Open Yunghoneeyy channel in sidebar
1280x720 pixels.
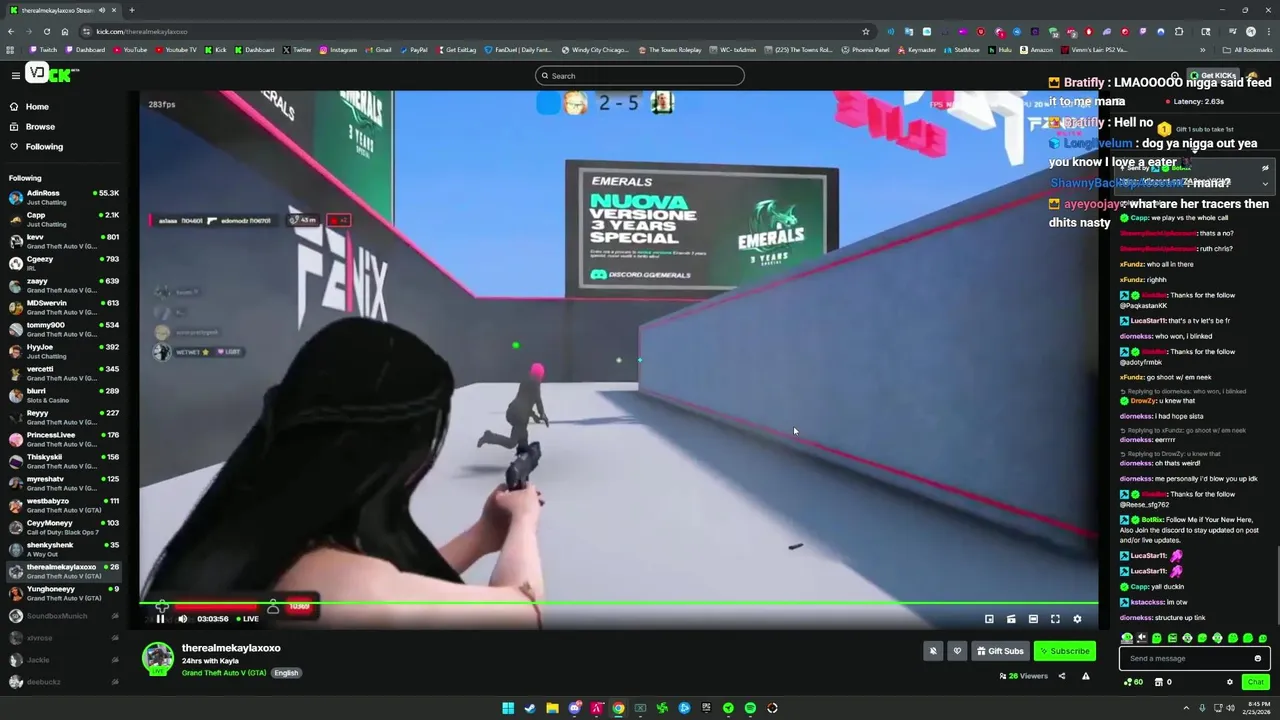coord(63,593)
